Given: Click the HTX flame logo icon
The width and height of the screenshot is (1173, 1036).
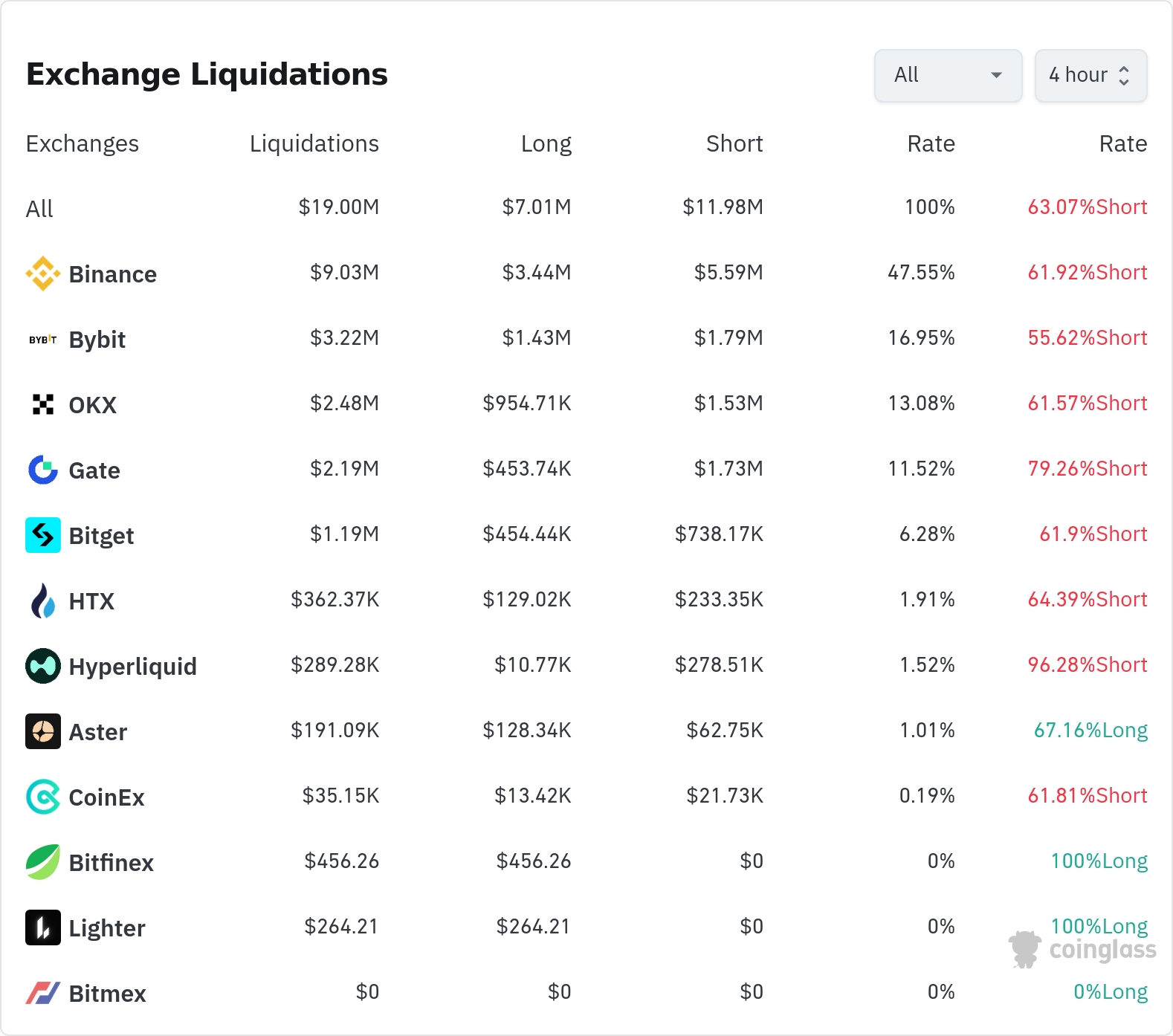Looking at the screenshot, I should (43, 600).
